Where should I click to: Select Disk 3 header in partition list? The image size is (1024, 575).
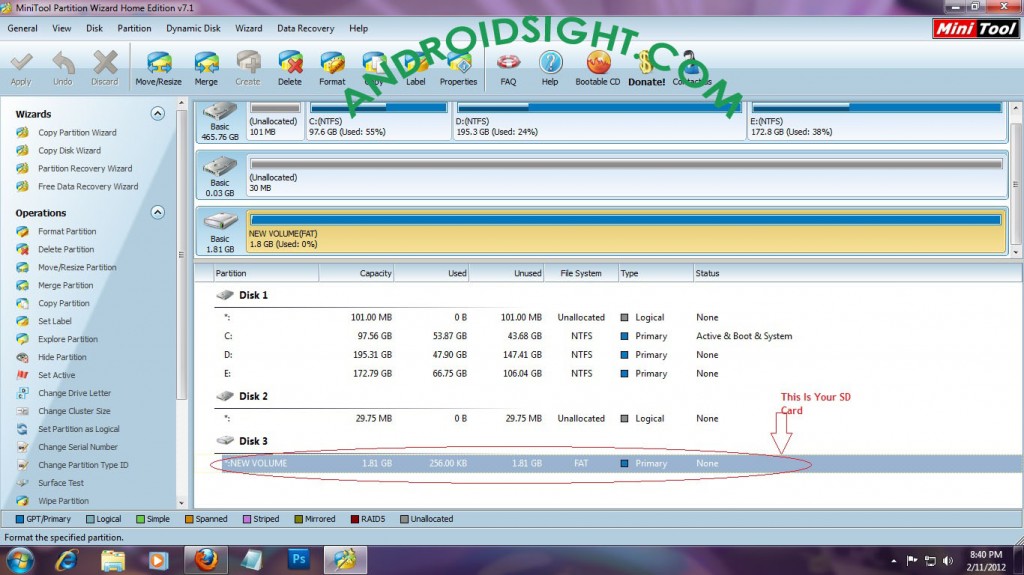pos(253,441)
